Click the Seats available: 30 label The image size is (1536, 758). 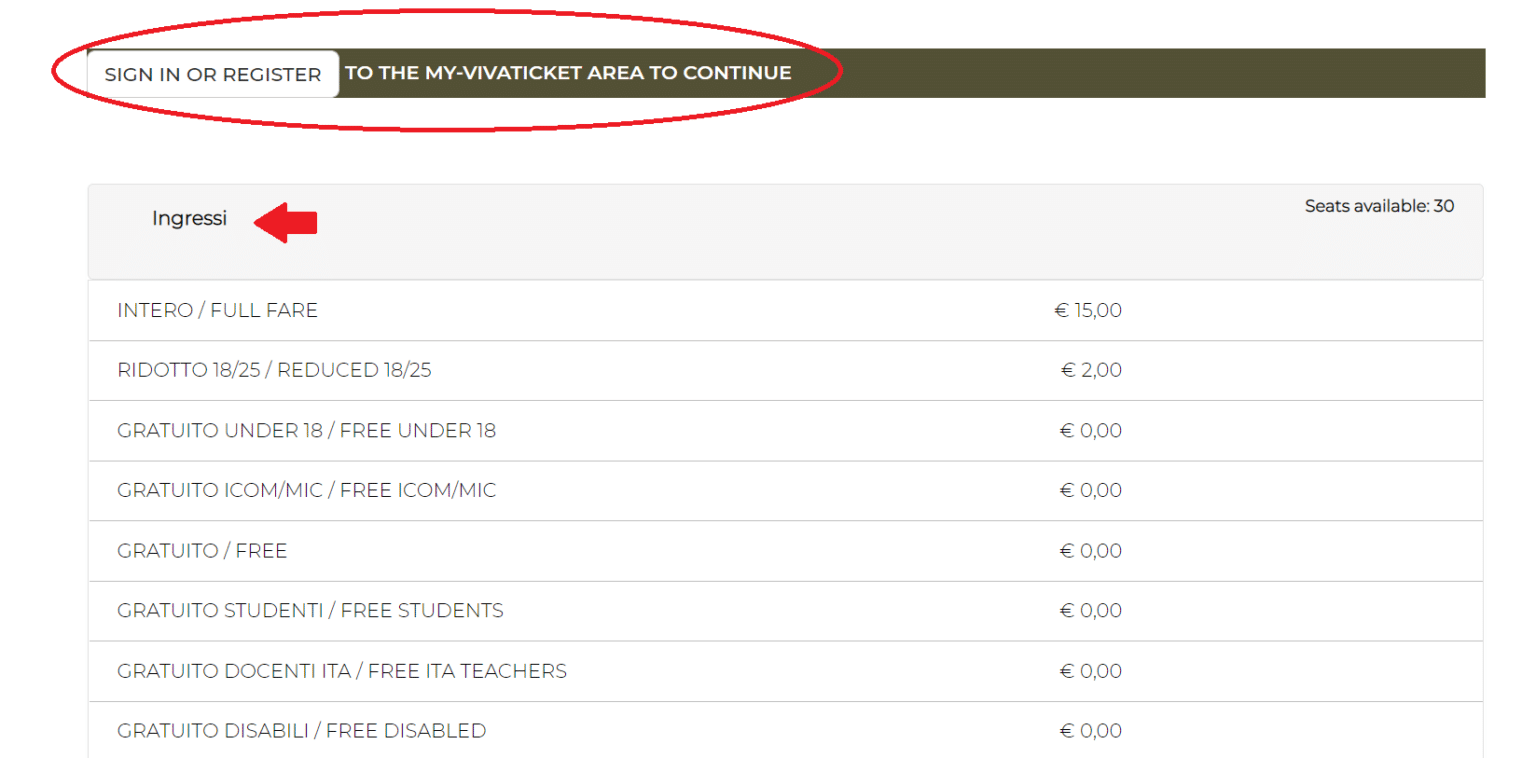(1379, 206)
